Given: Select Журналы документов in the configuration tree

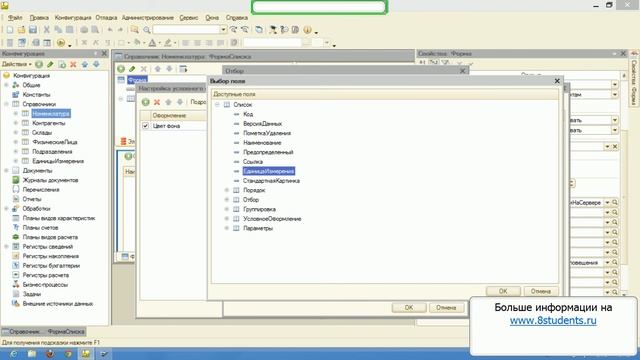Looking at the screenshot, I should pyautogui.click(x=50, y=180).
